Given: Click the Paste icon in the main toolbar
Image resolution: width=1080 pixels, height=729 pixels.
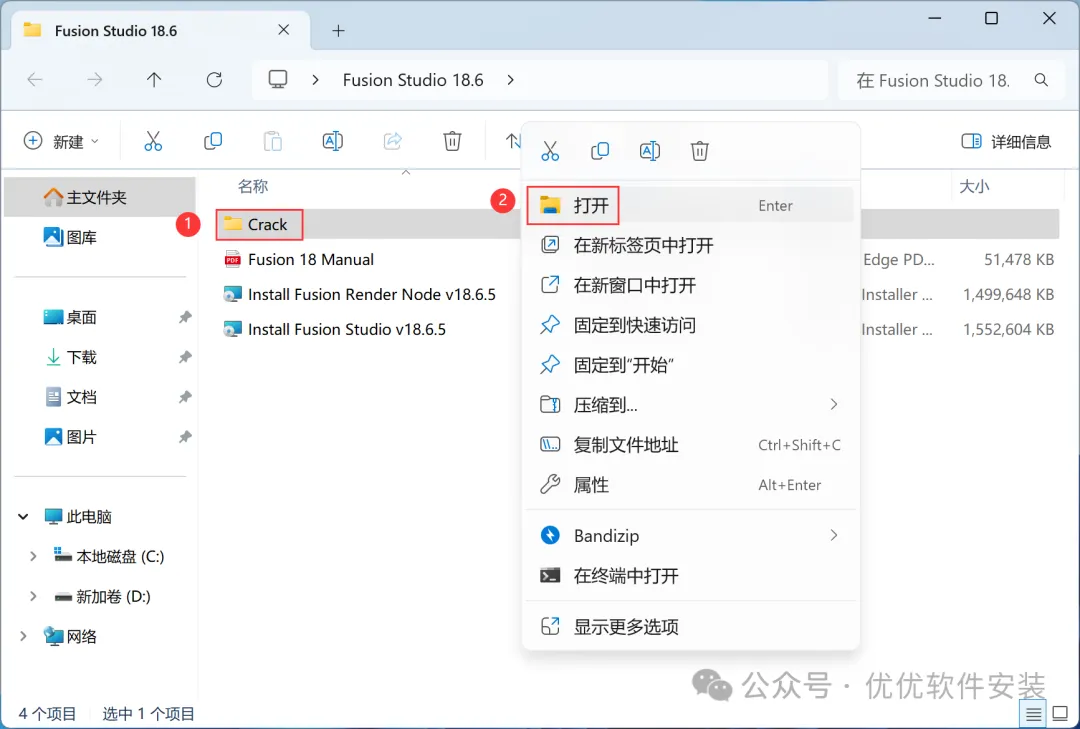Looking at the screenshot, I should (273, 141).
